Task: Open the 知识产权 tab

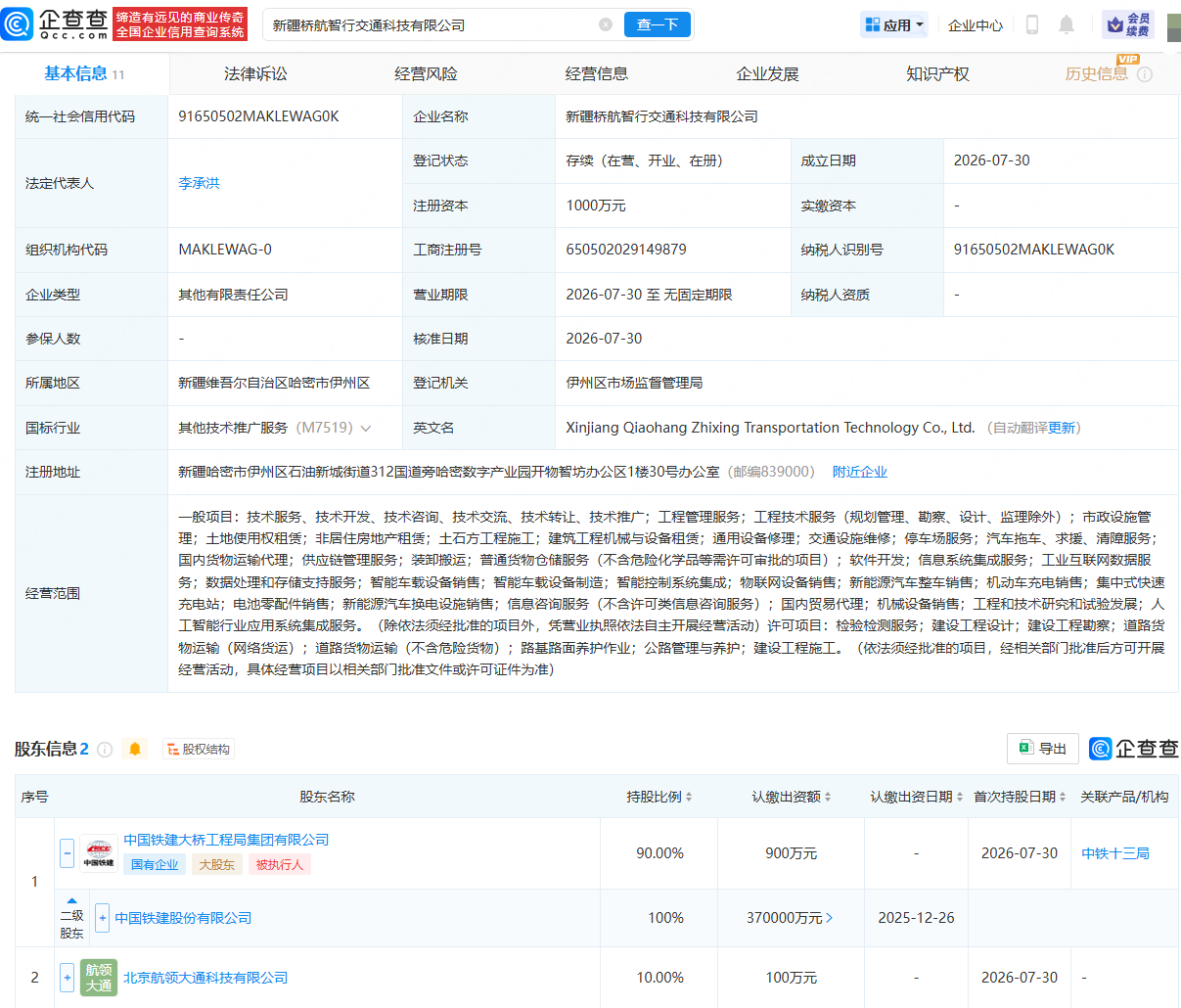Action: pos(937,73)
